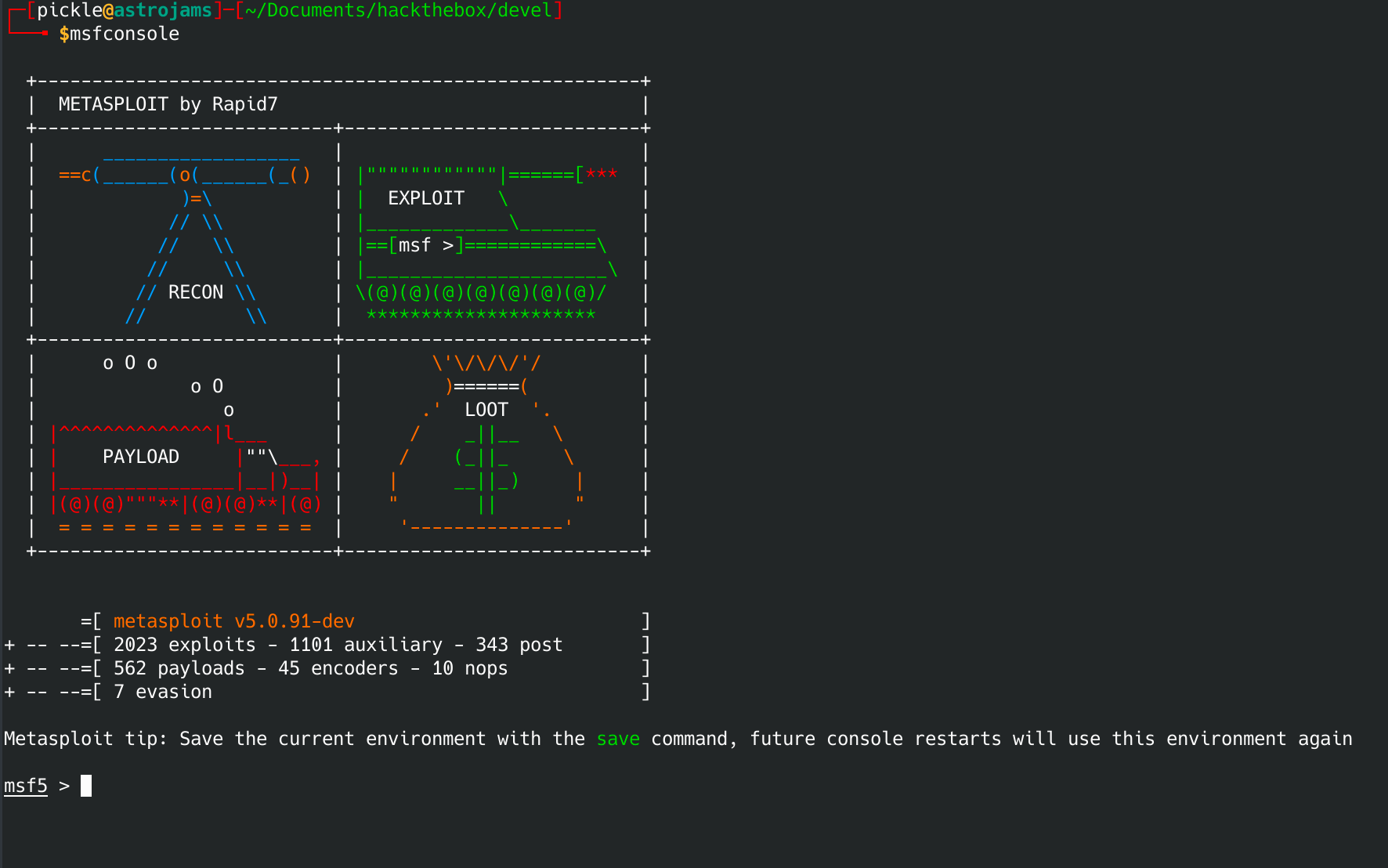
Task: Click the "7 evasion" count text
Action: tap(163, 692)
